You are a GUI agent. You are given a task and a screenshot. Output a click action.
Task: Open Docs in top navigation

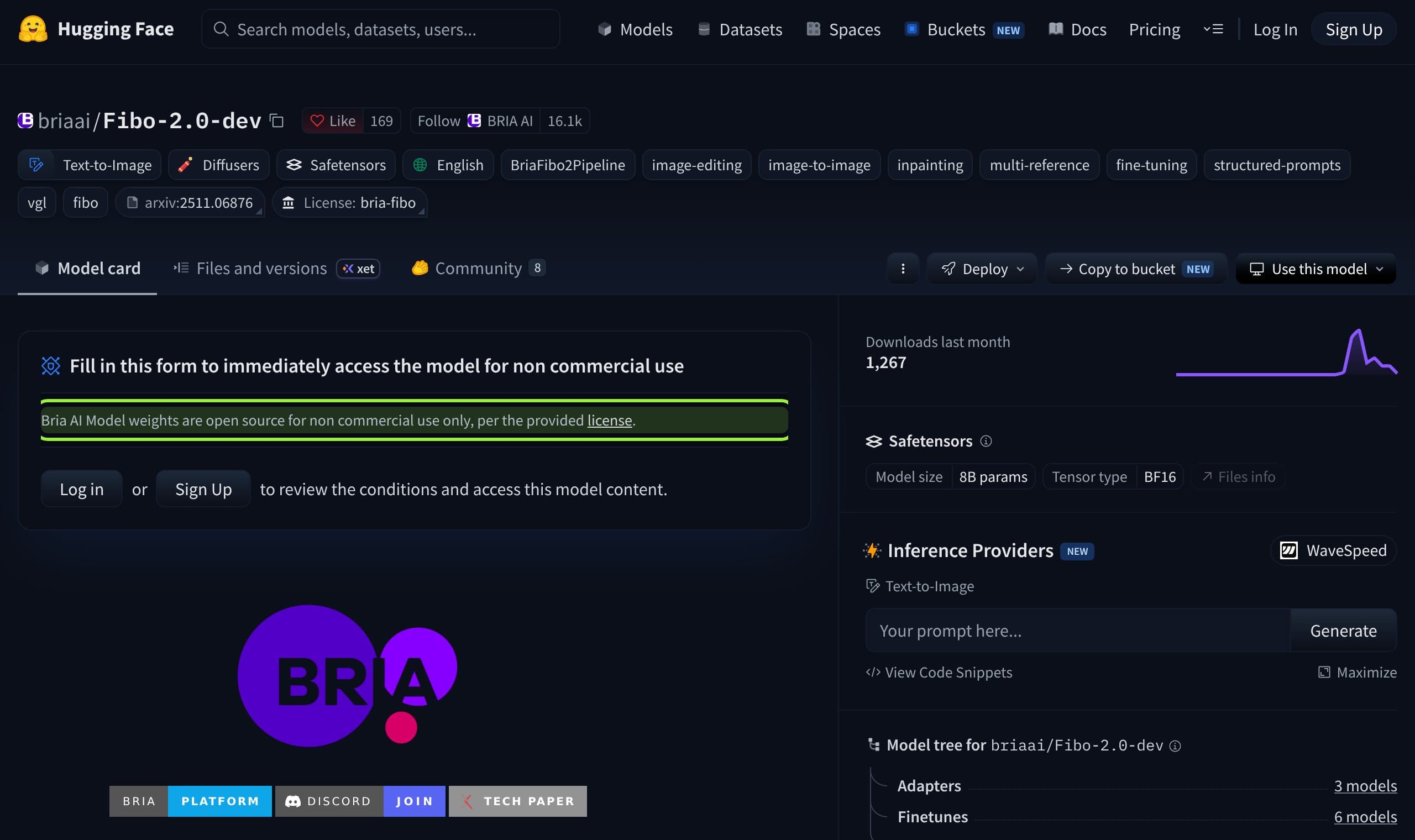[1077, 29]
